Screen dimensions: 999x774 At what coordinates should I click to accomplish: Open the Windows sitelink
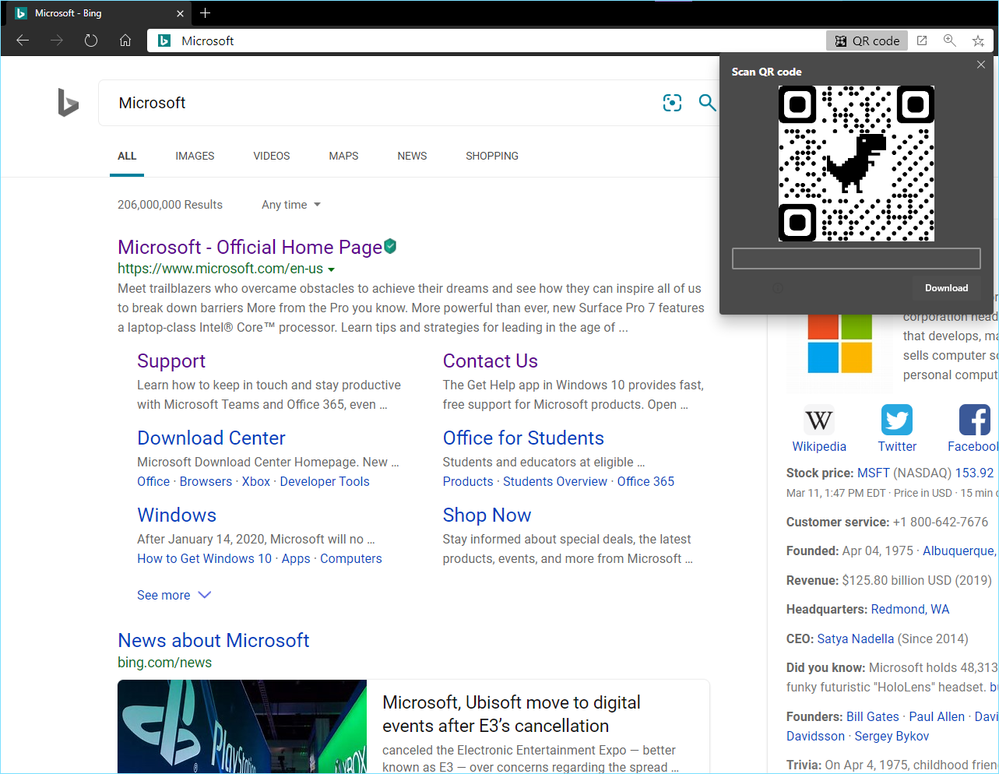pos(176,515)
